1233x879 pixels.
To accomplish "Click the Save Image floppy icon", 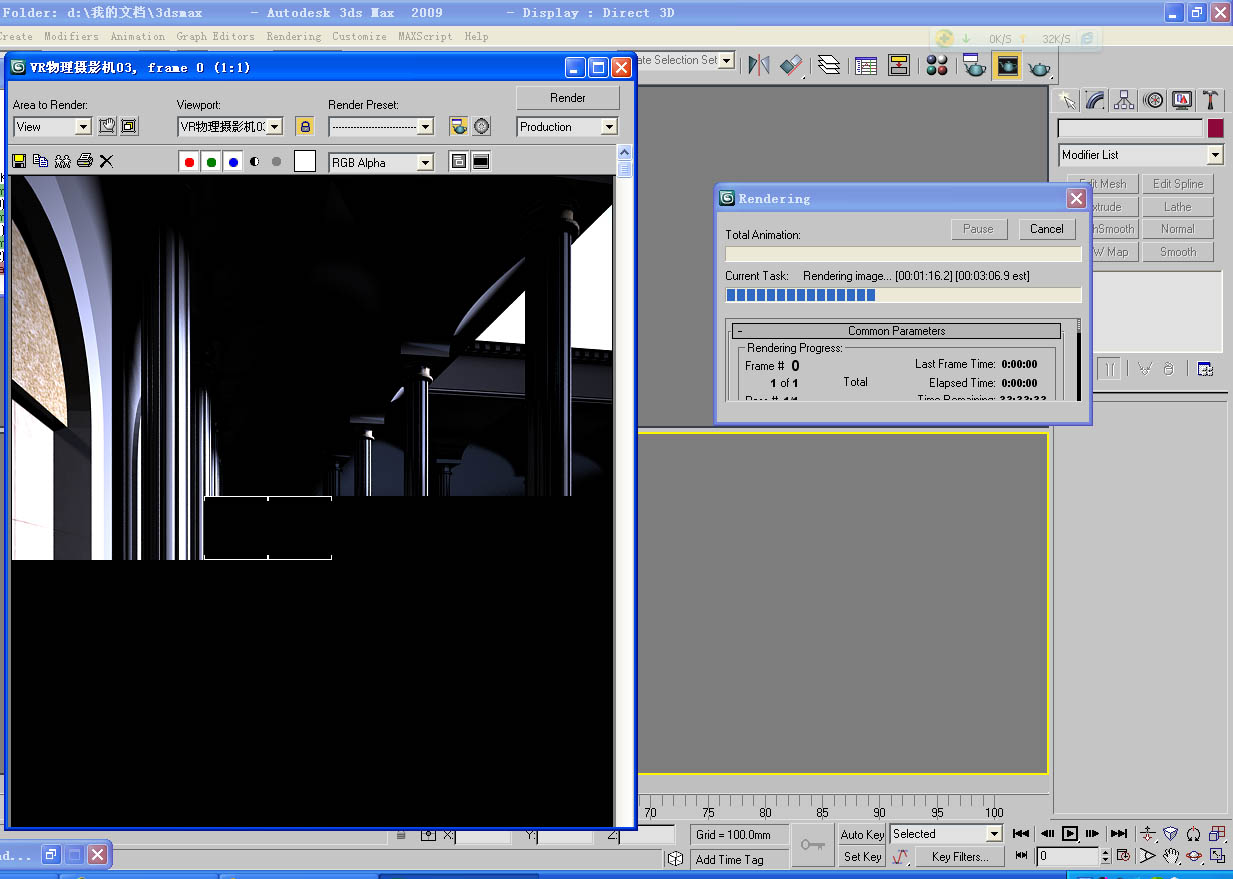I will (19, 161).
